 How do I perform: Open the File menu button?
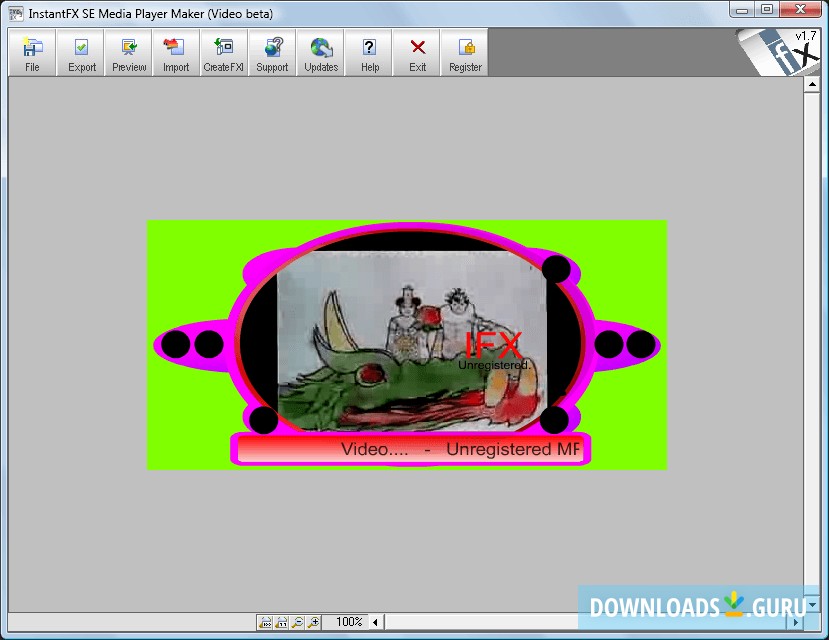[31, 52]
